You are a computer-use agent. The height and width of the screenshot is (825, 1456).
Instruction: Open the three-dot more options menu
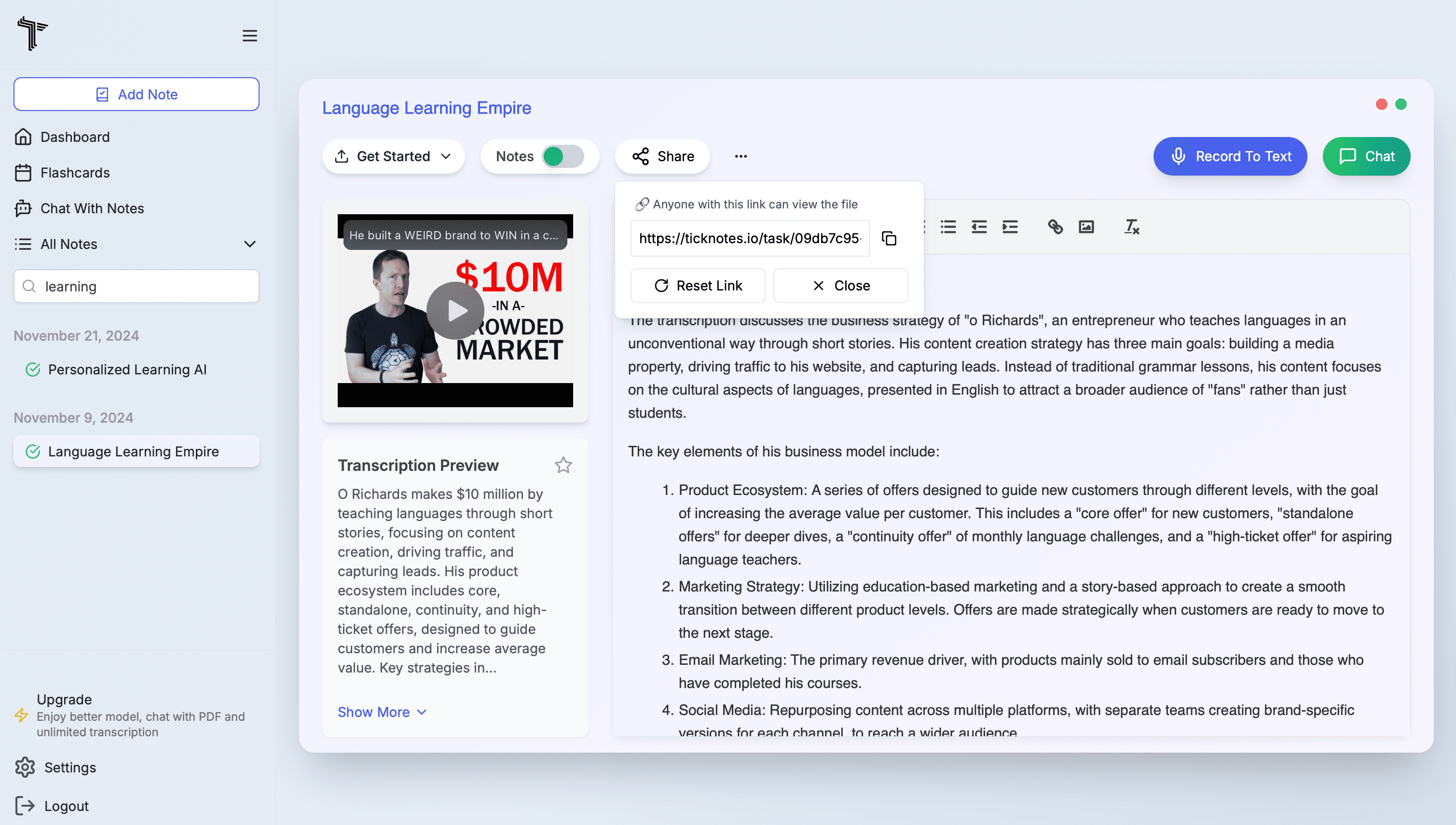click(x=741, y=156)
